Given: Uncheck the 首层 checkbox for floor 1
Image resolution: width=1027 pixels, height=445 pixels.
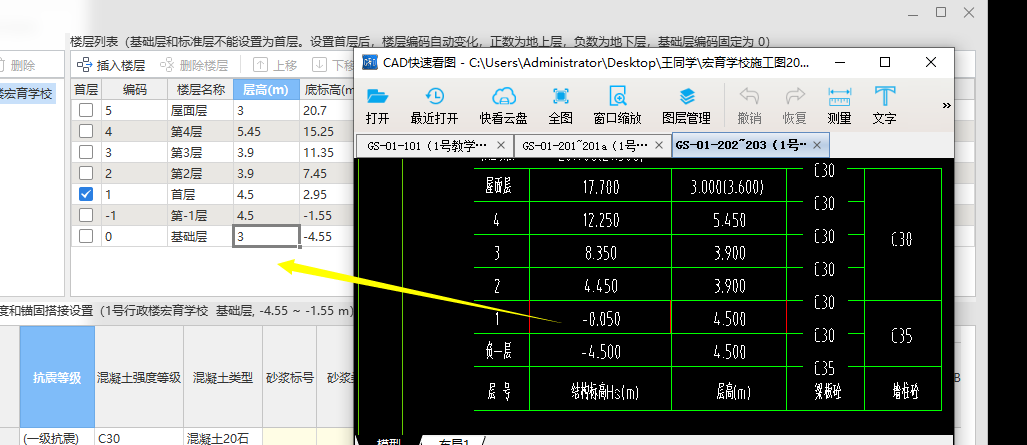Looking at the screenshot, I should click(x=86, y=194).
